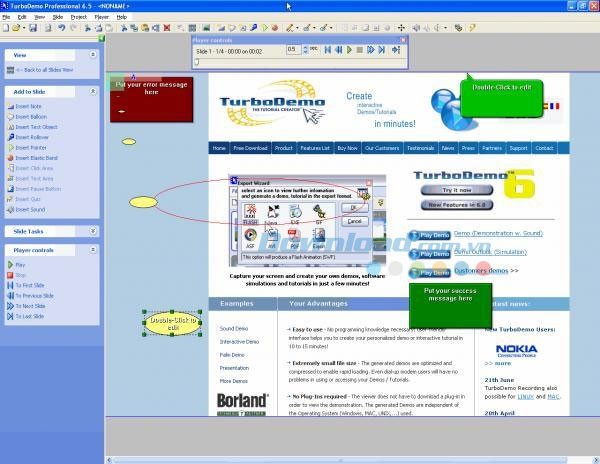
Task: Click the seconds value field showing 0.5
Action: (x=293, y=50)
